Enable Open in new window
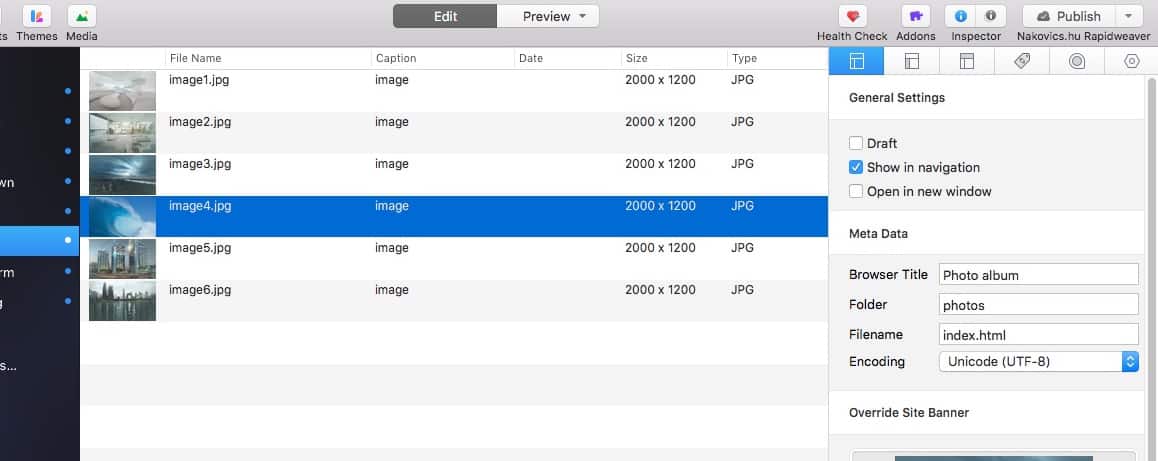The height and width of the screenshot is (461, 1158). click(856, 191)
